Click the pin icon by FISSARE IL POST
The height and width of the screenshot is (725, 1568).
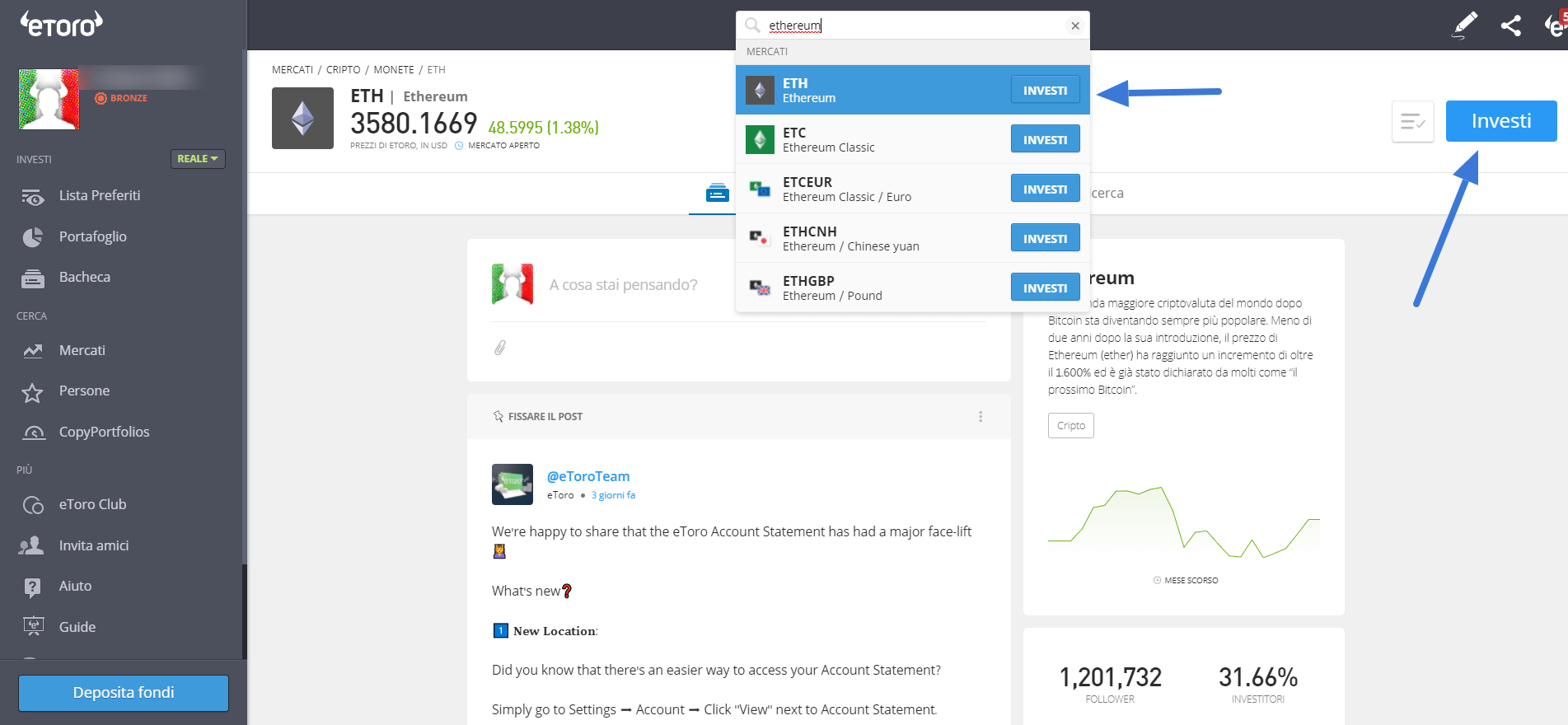[x=498, y=416]
